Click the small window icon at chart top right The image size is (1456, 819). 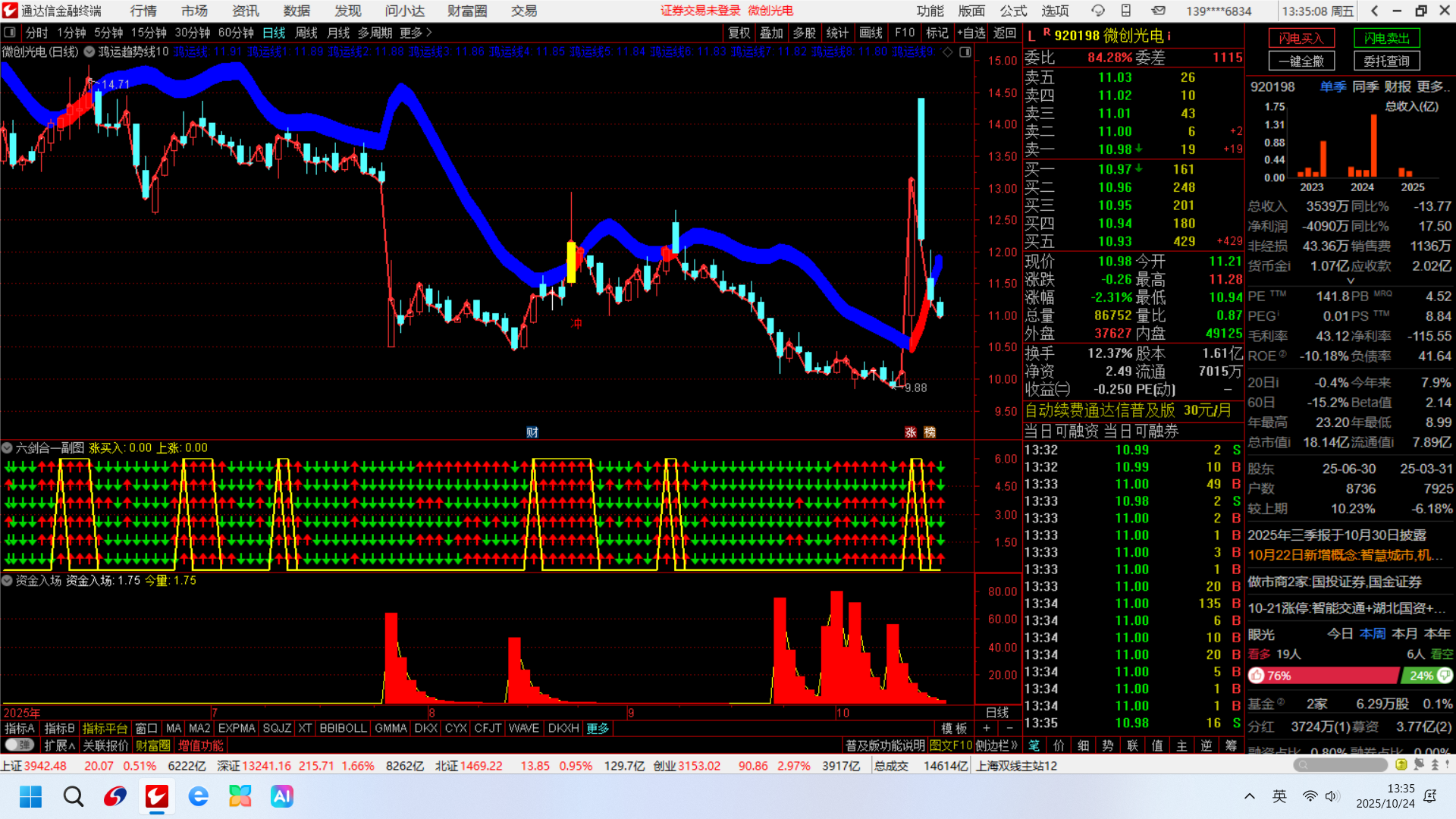pos(965,52)
